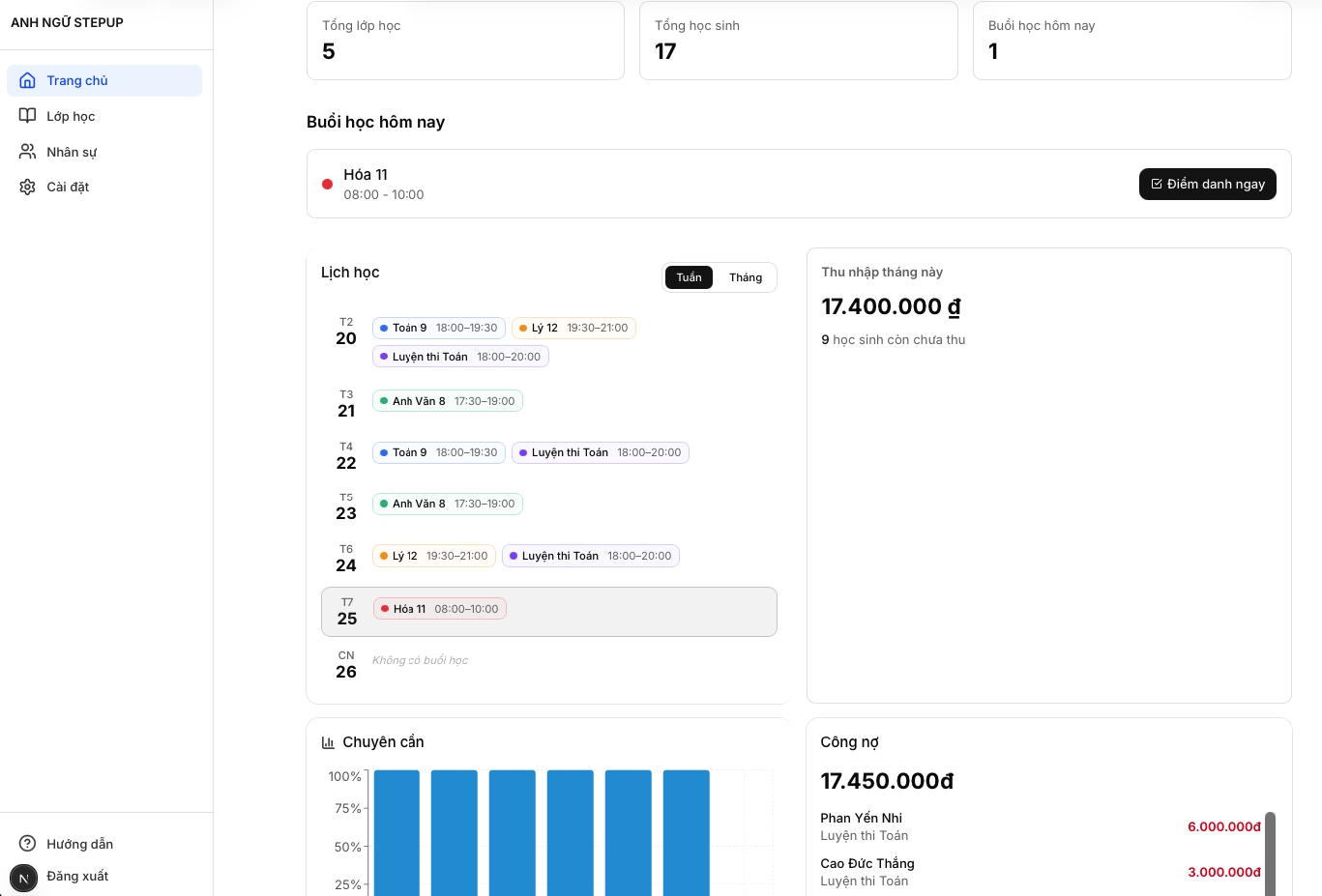Click Hóa 11 in today's sessions
The height and width of the screenshot is (896, 1322).
366,175
